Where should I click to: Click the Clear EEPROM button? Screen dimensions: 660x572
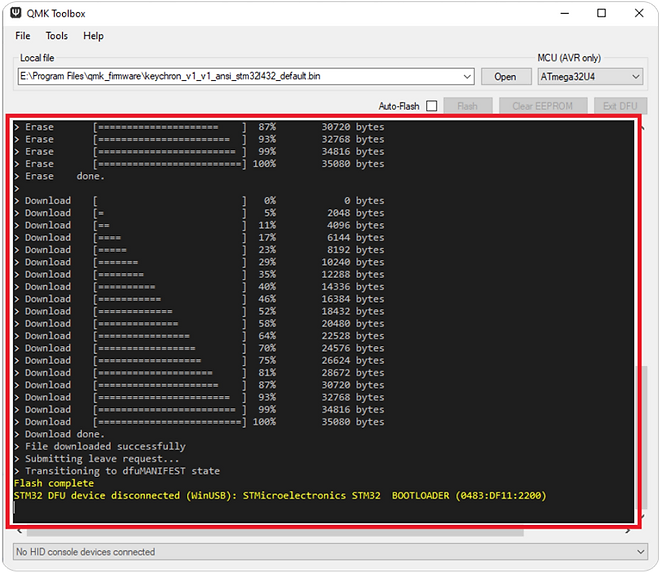[543, 106]
